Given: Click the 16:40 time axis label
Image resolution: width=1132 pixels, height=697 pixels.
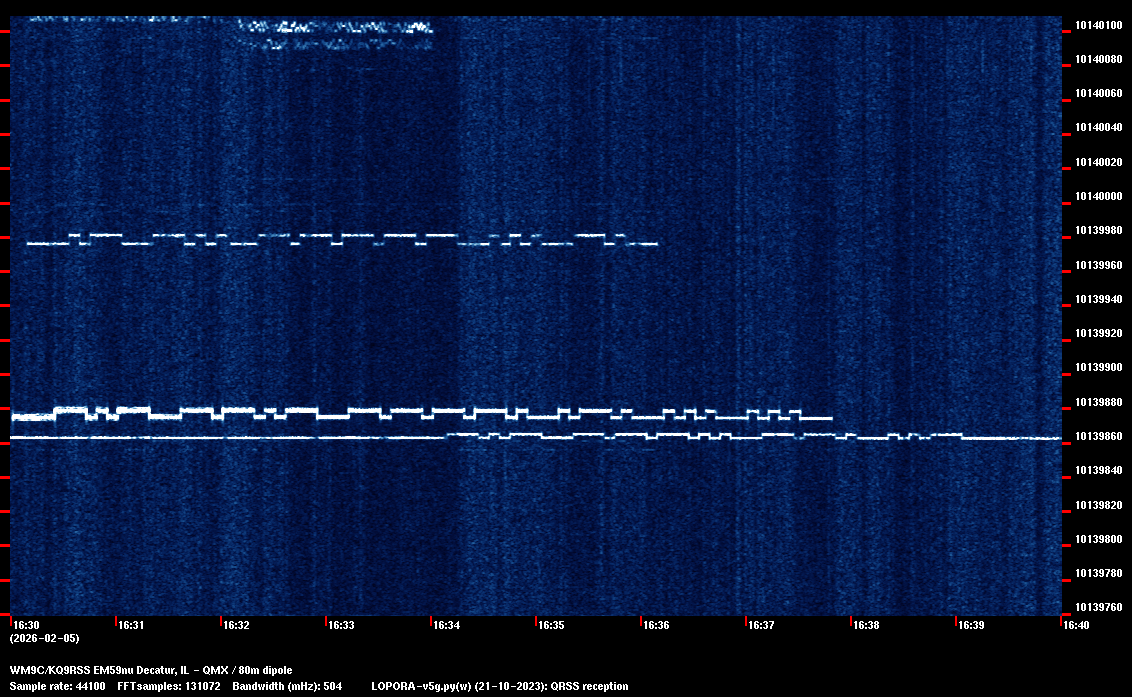Looking at the screenshot, I should (1076, 625).
